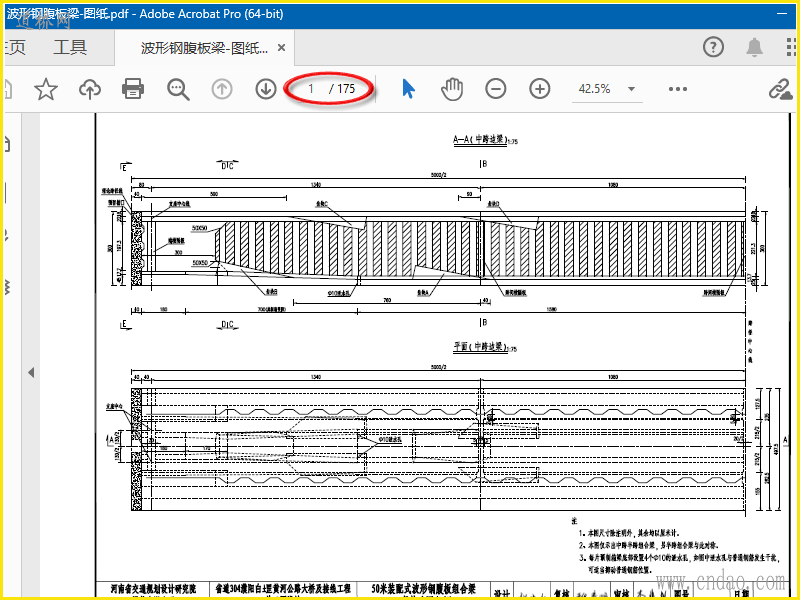Show more tools via ellipsis button
Image resolution: width=800 pixels, height=600 pixels.
pyautogui.click(x=678, y=89)
